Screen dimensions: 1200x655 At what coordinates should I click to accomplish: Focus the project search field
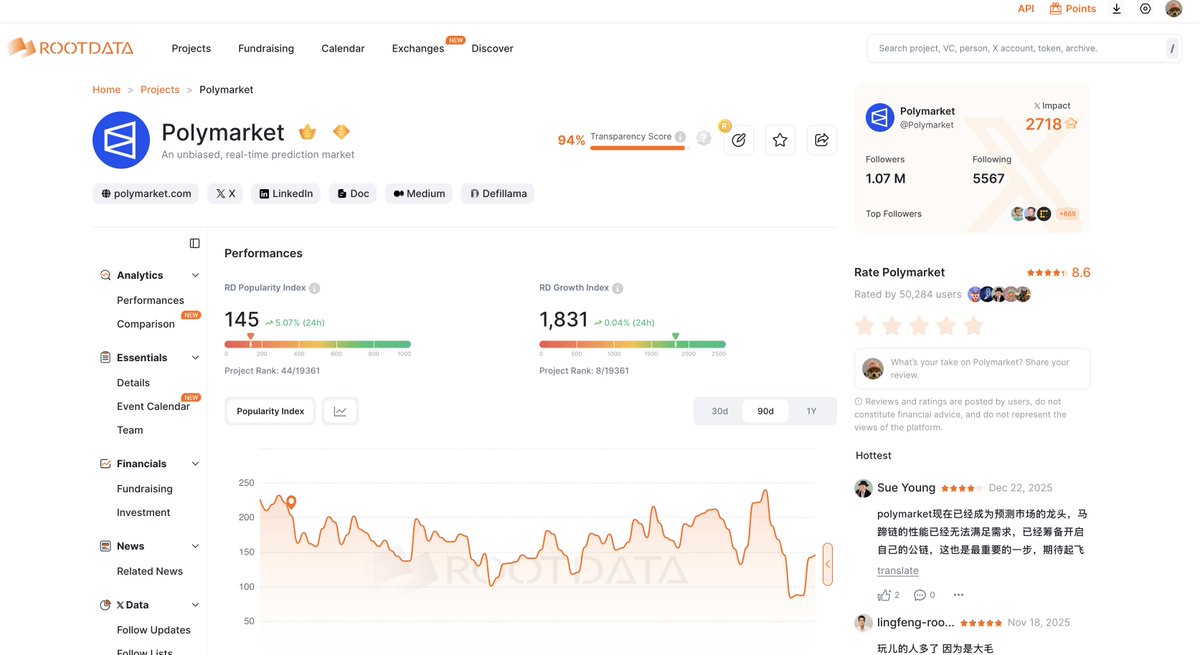point(1024,48)
